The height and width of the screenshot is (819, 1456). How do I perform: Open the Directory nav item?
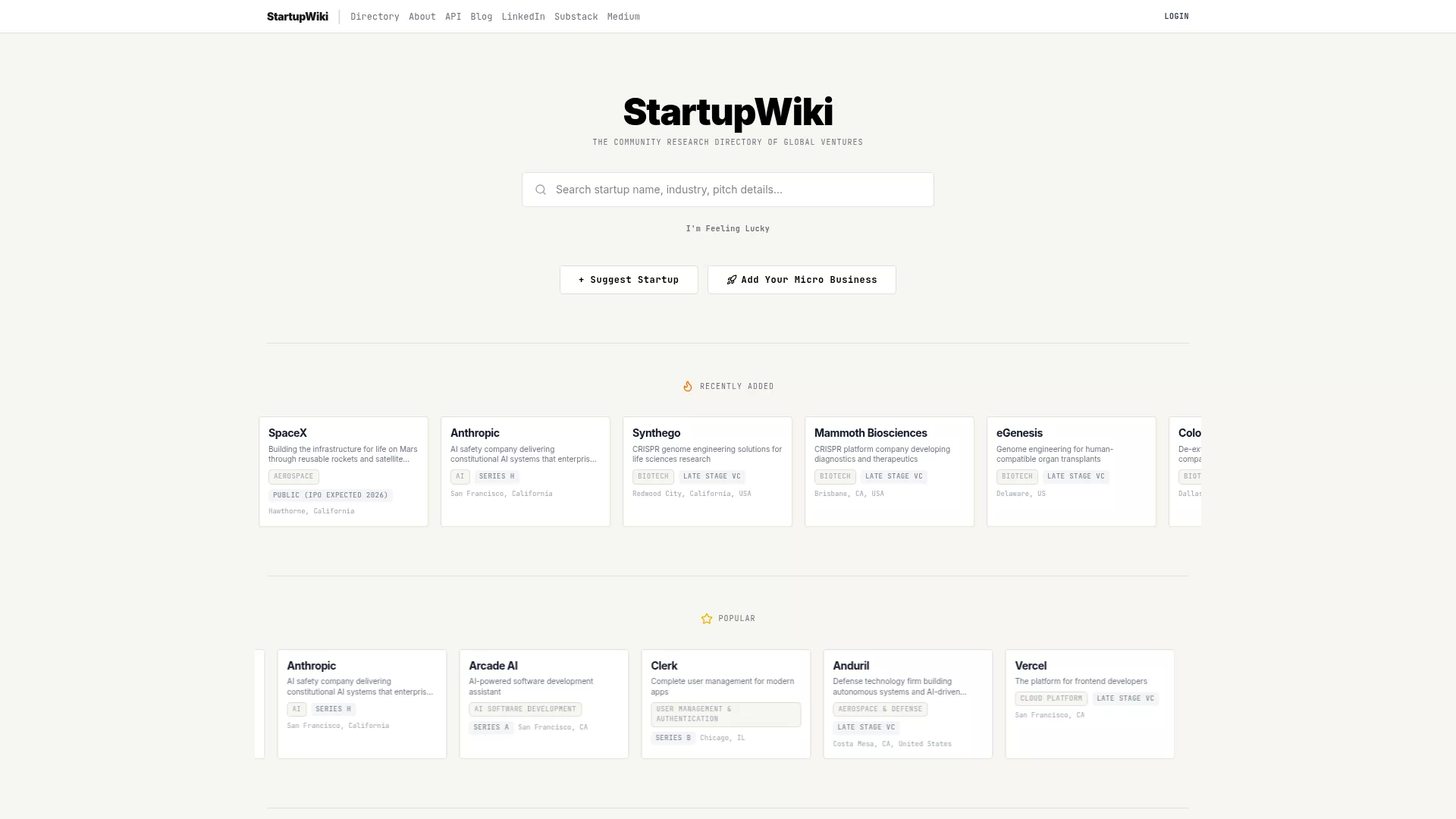point(375,17)
